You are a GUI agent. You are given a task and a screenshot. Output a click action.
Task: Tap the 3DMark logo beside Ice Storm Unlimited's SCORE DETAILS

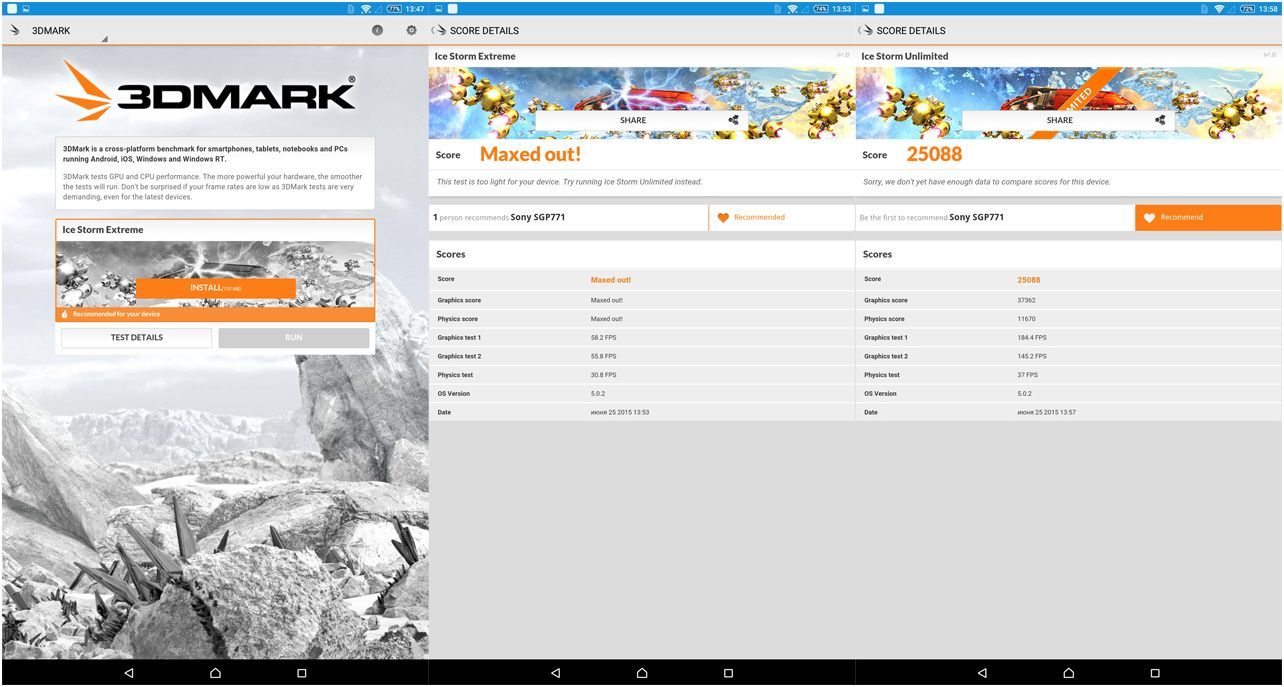coord(867,31)
